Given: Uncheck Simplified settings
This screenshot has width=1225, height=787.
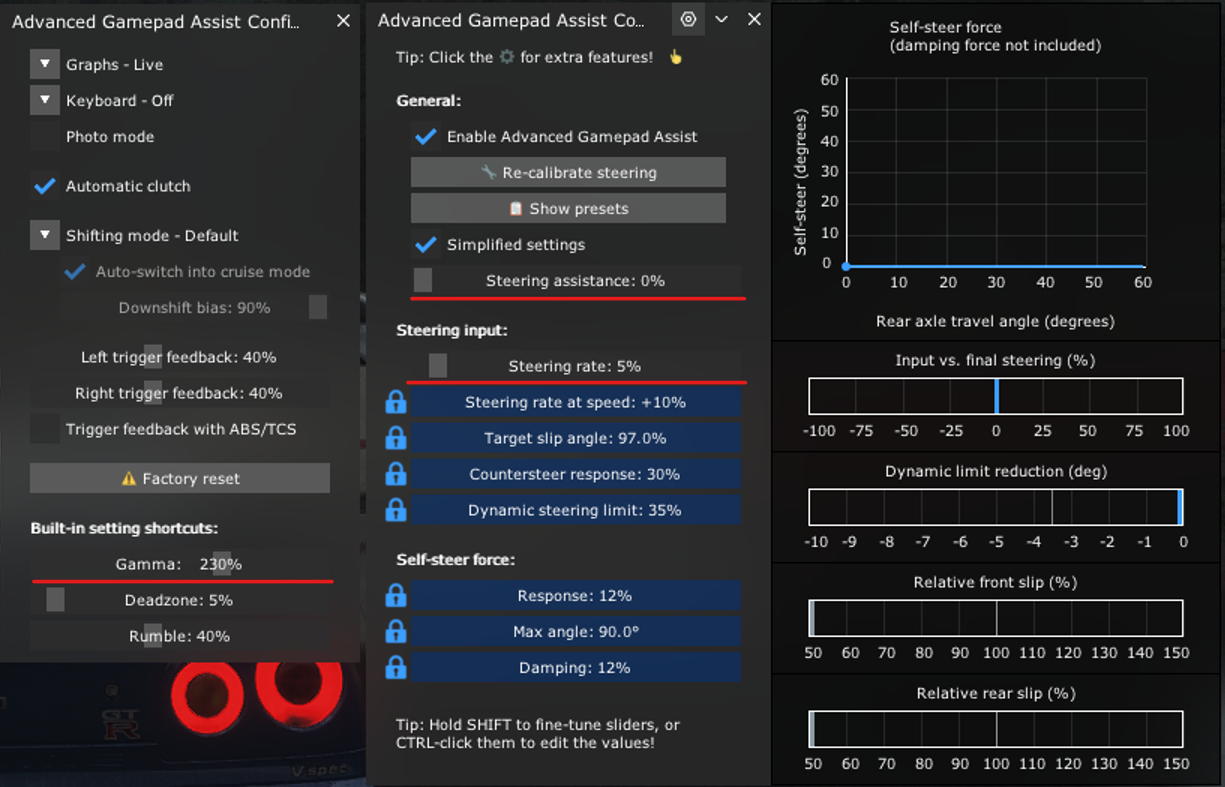Looking at the screenshot, I should coord(426,245).
